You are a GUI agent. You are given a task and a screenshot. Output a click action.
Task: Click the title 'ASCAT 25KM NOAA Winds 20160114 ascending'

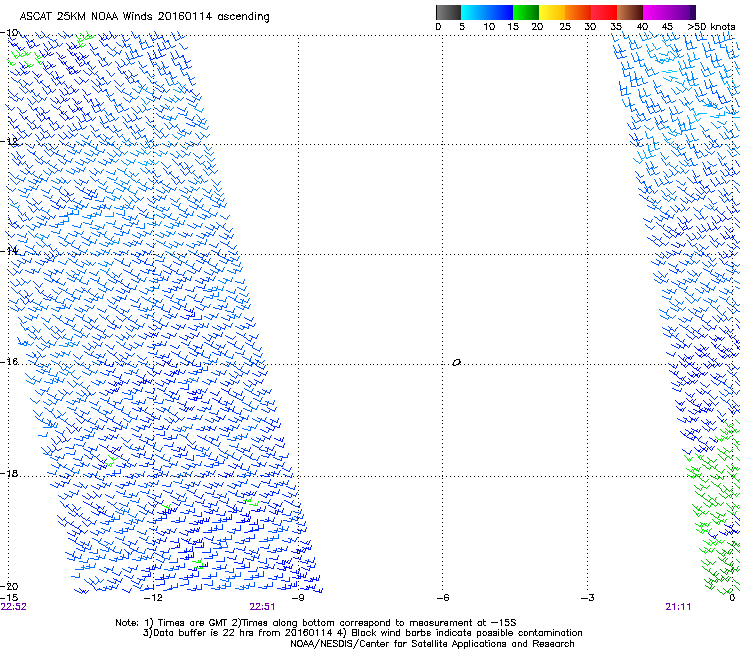click(144, 17)
